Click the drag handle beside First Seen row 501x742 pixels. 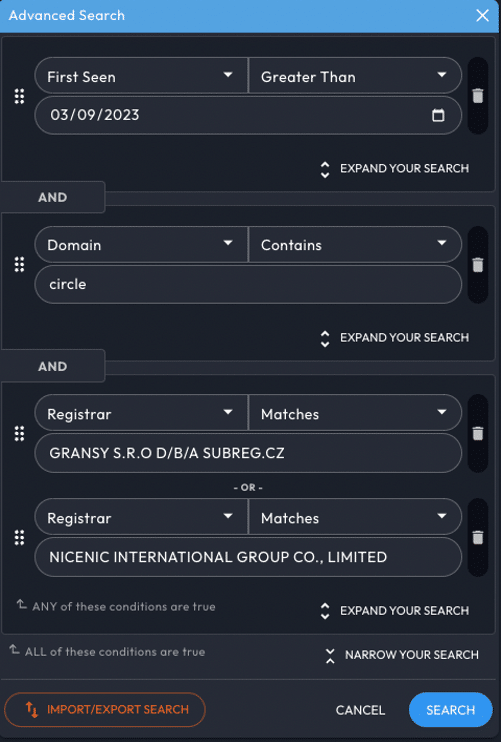(x=19, y=96)
